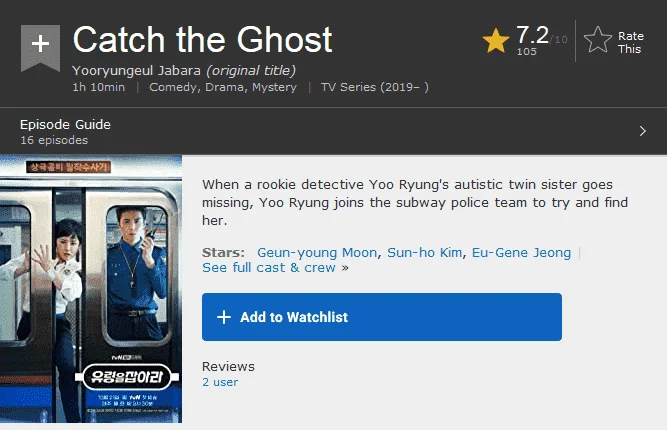Click the TV Series (2019– ) link

pos(374,87)
